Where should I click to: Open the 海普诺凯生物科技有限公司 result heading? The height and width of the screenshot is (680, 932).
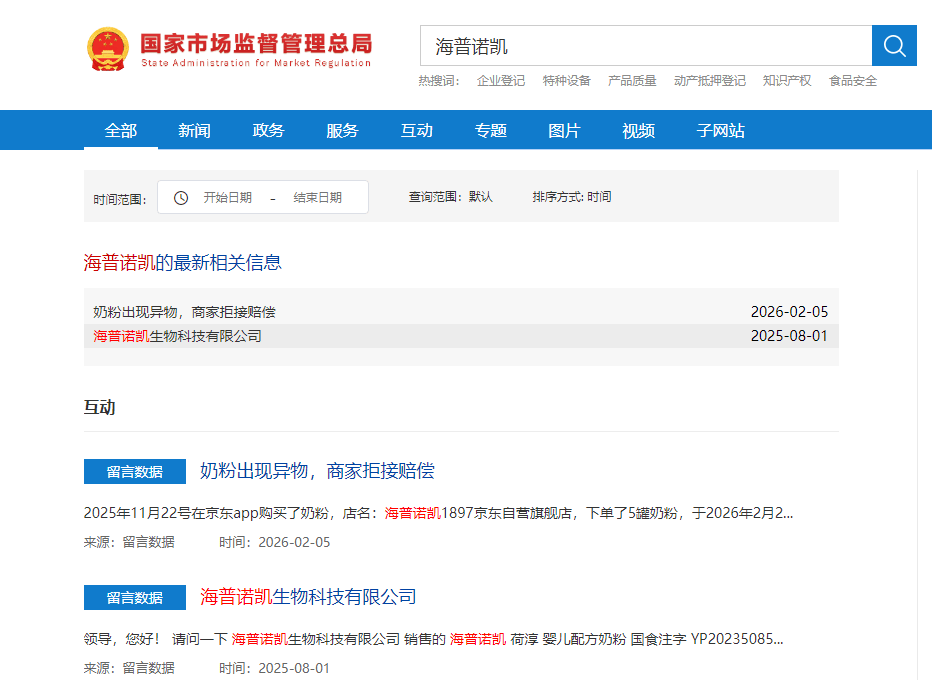308,597
